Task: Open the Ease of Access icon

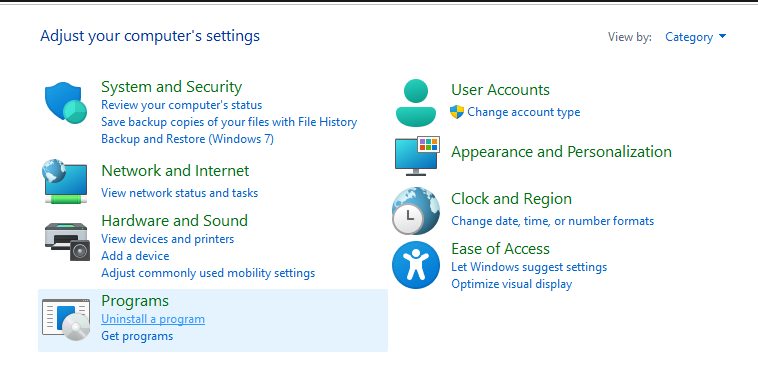Action: (x=416, y=265)
